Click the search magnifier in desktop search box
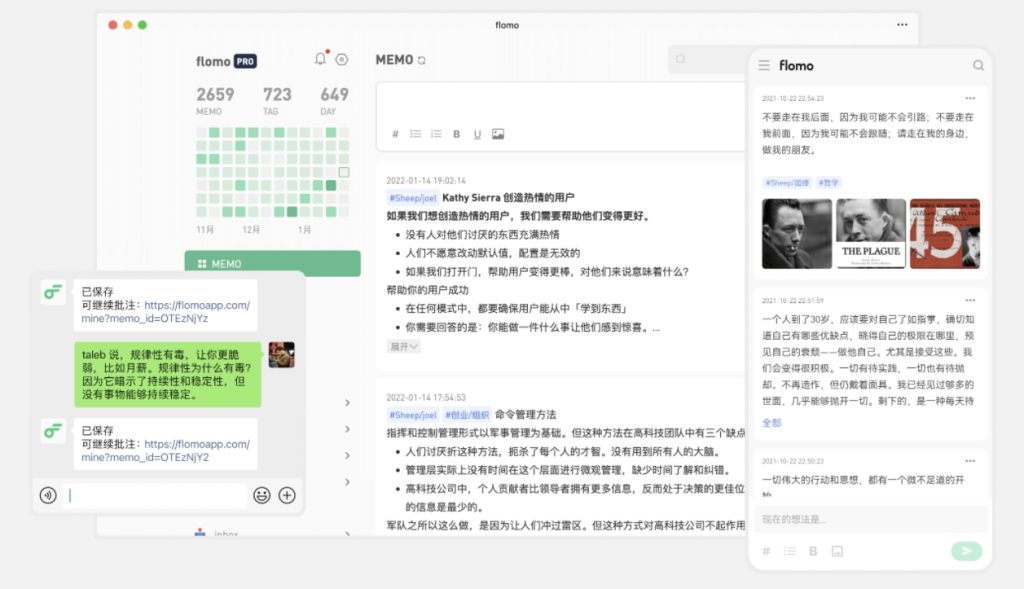Screen dimensions: 1024x589 point(680,59)
